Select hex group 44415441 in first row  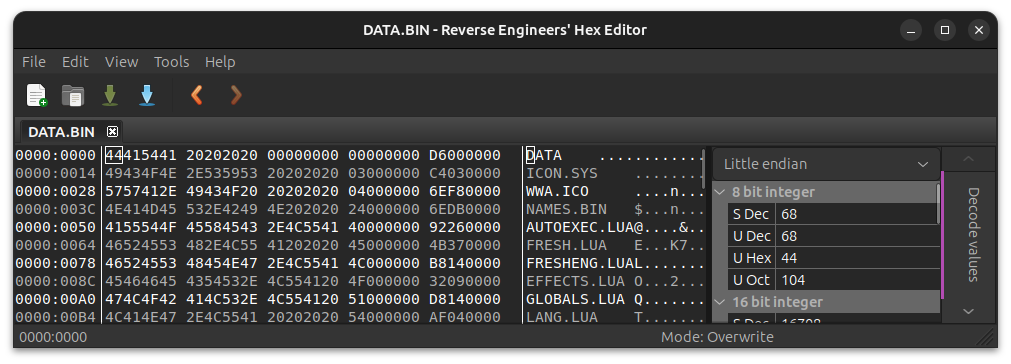pyautogui.click(x=141, y=155)
